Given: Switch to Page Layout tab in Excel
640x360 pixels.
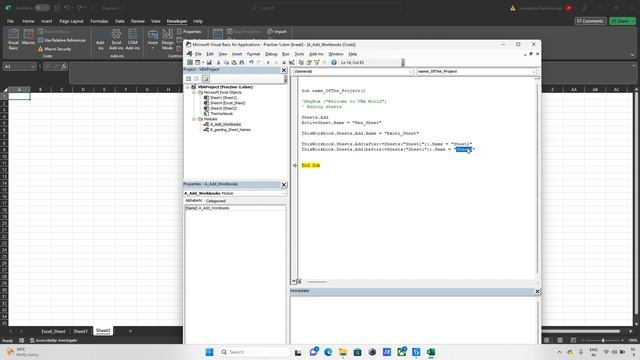Looking at the screenshot, I should pyautogui.click(x=71, y=21).
